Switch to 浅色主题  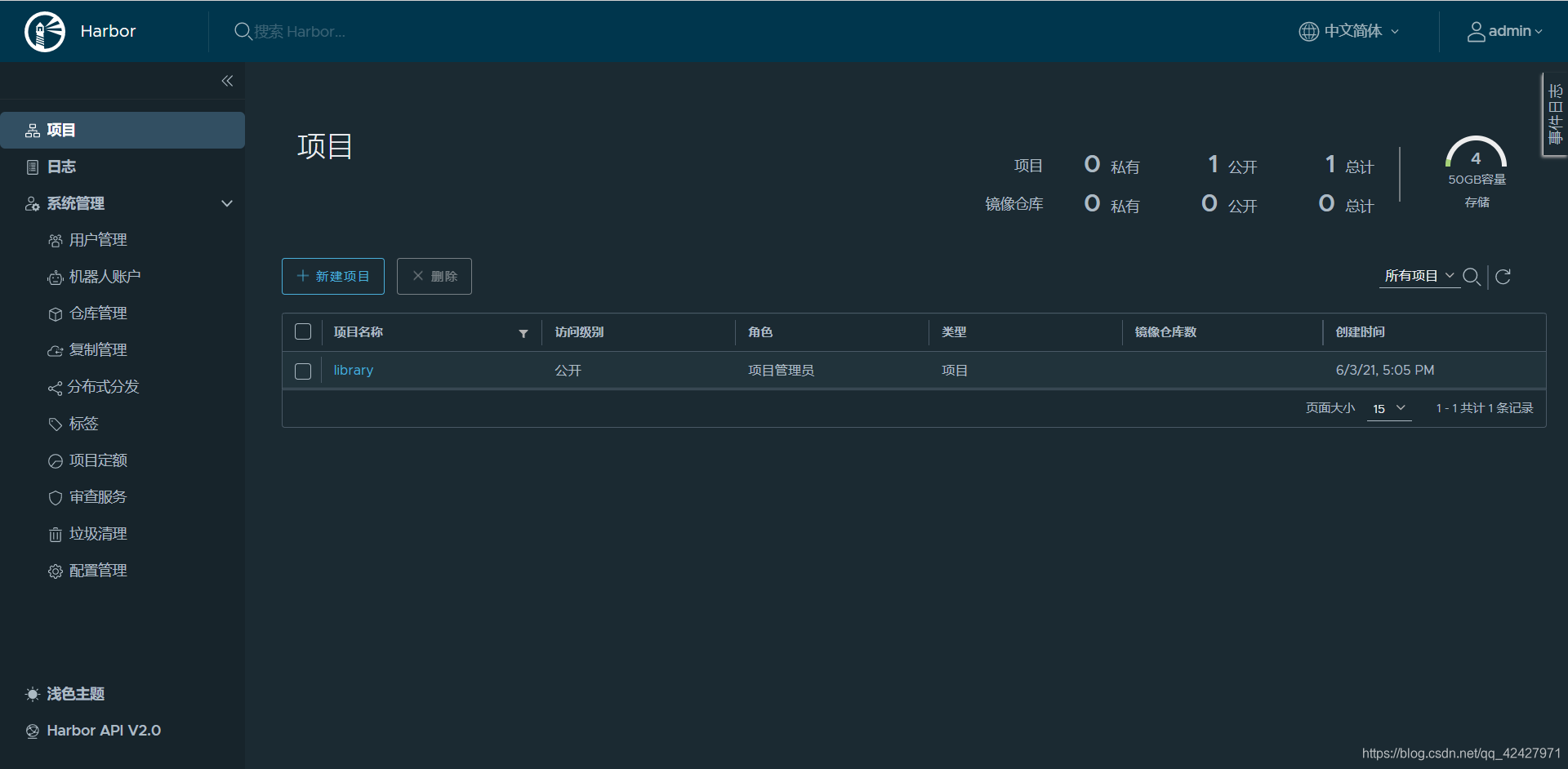click(x=75, y=694)
